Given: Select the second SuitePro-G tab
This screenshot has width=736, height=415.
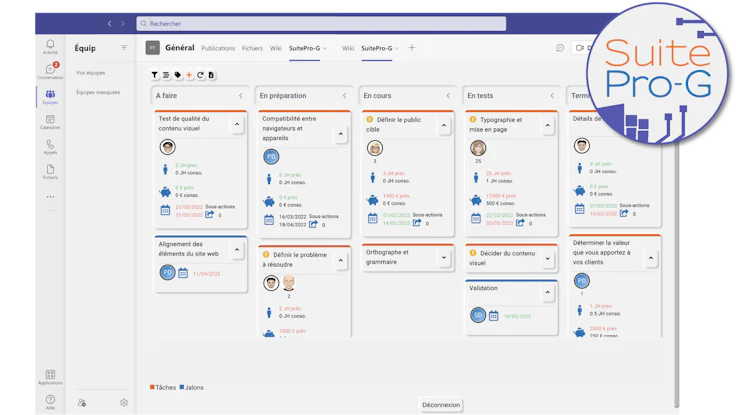Looking at the screenshot, I should click(x=377, y=48).
